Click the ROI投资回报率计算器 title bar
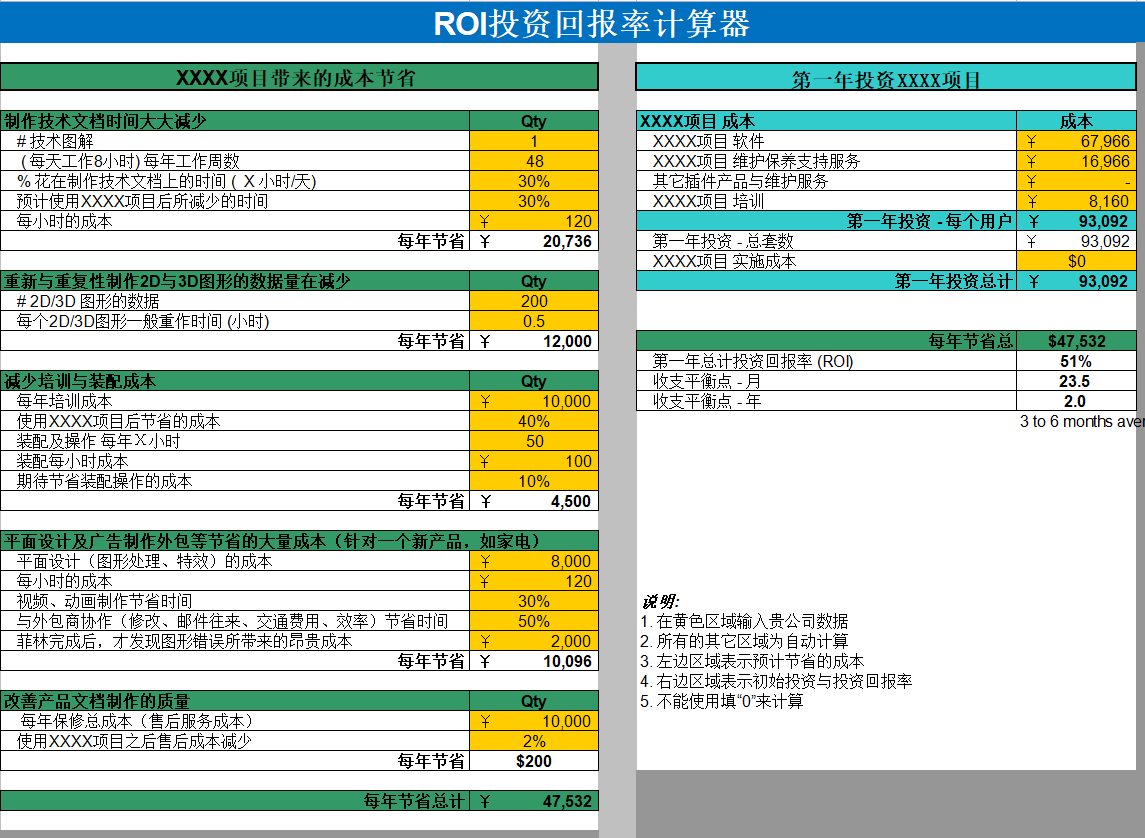1145x838 pixels. coord(572,20)
